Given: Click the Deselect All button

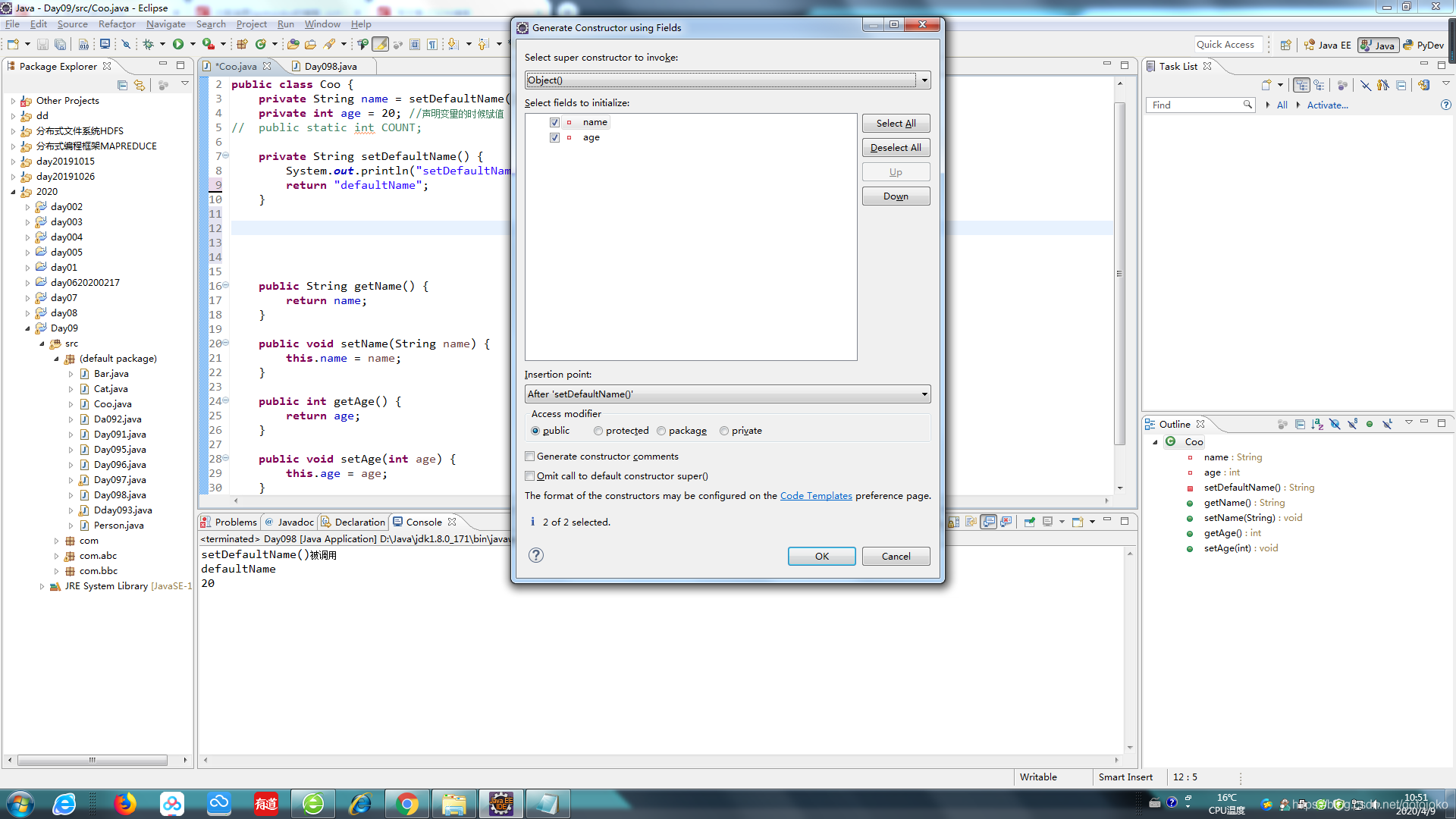Looking at the screenshot, I should (896, 147).
